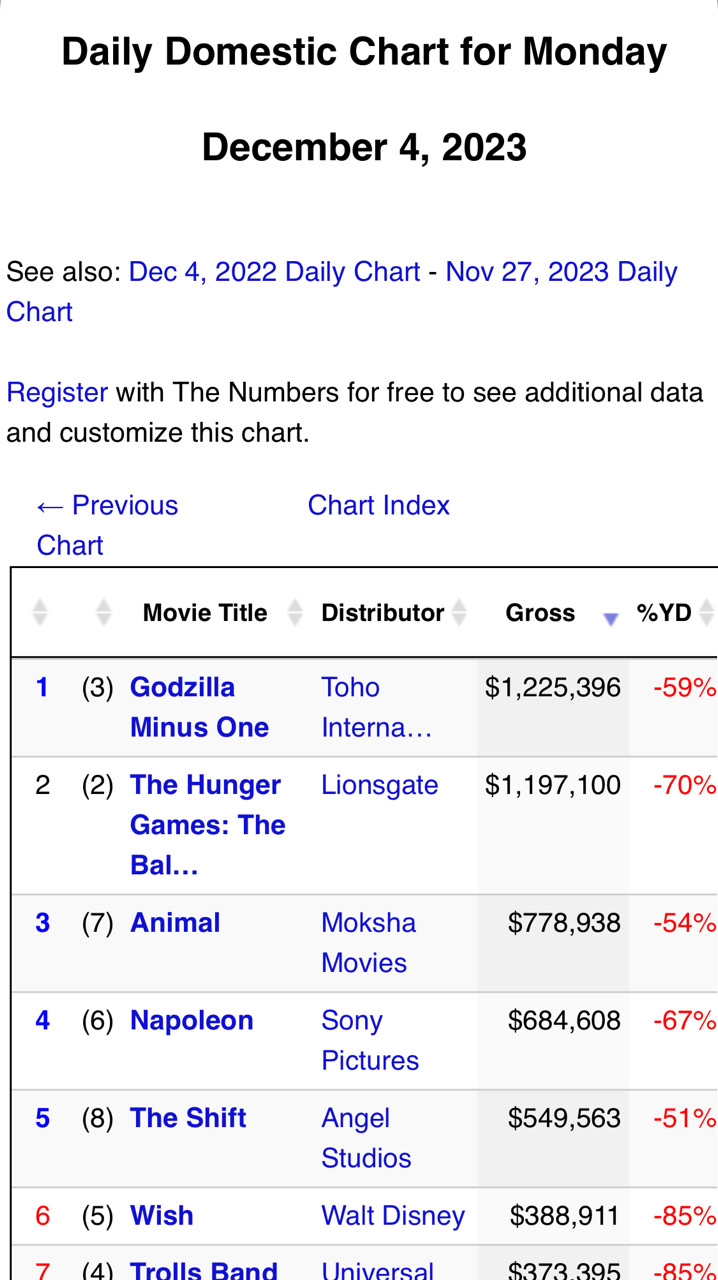Open the Napoleon movie page
718x1280 pixels.
[191, 1020]
